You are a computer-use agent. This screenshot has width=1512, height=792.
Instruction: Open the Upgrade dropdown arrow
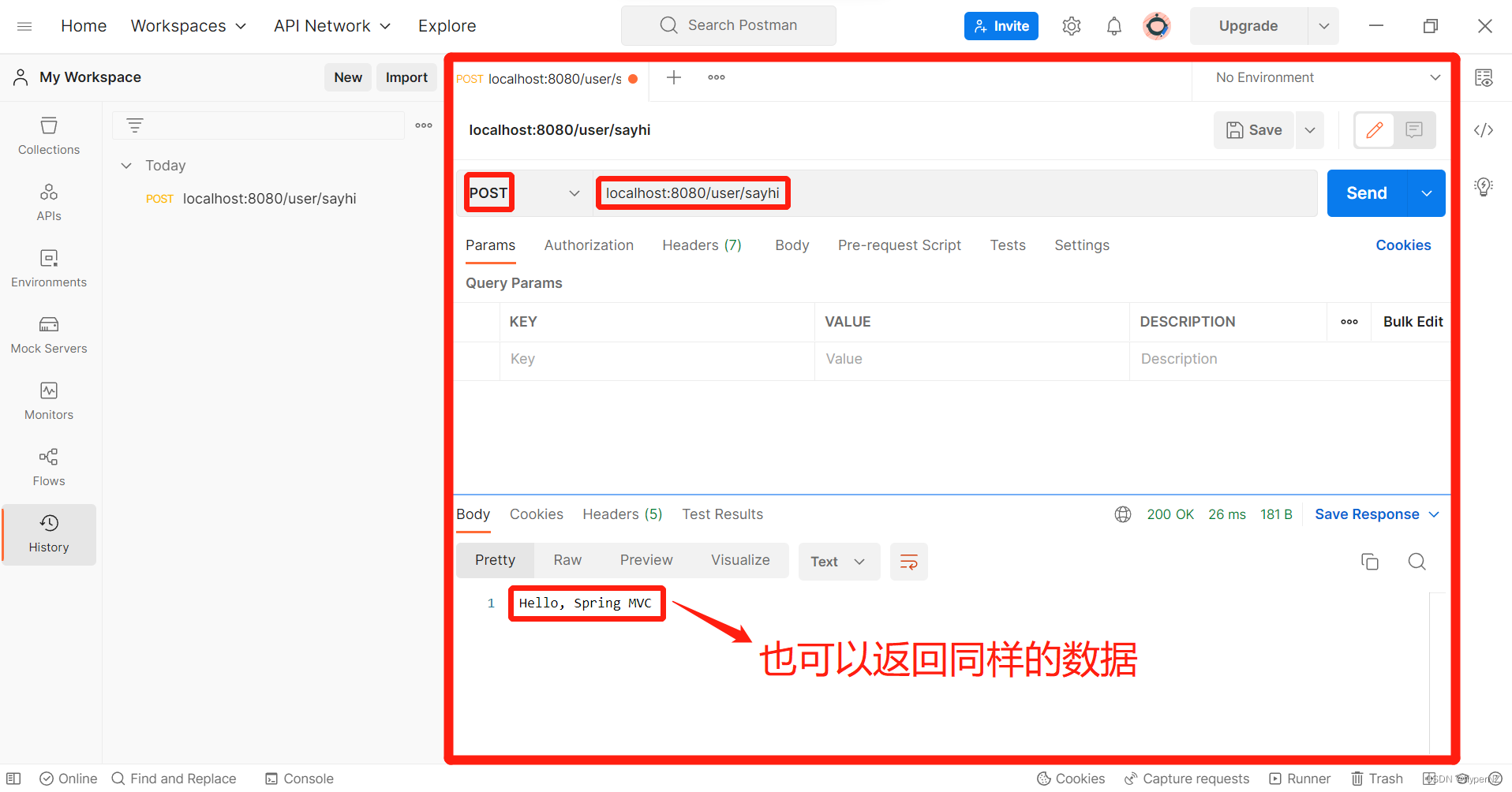point(1324,26)
